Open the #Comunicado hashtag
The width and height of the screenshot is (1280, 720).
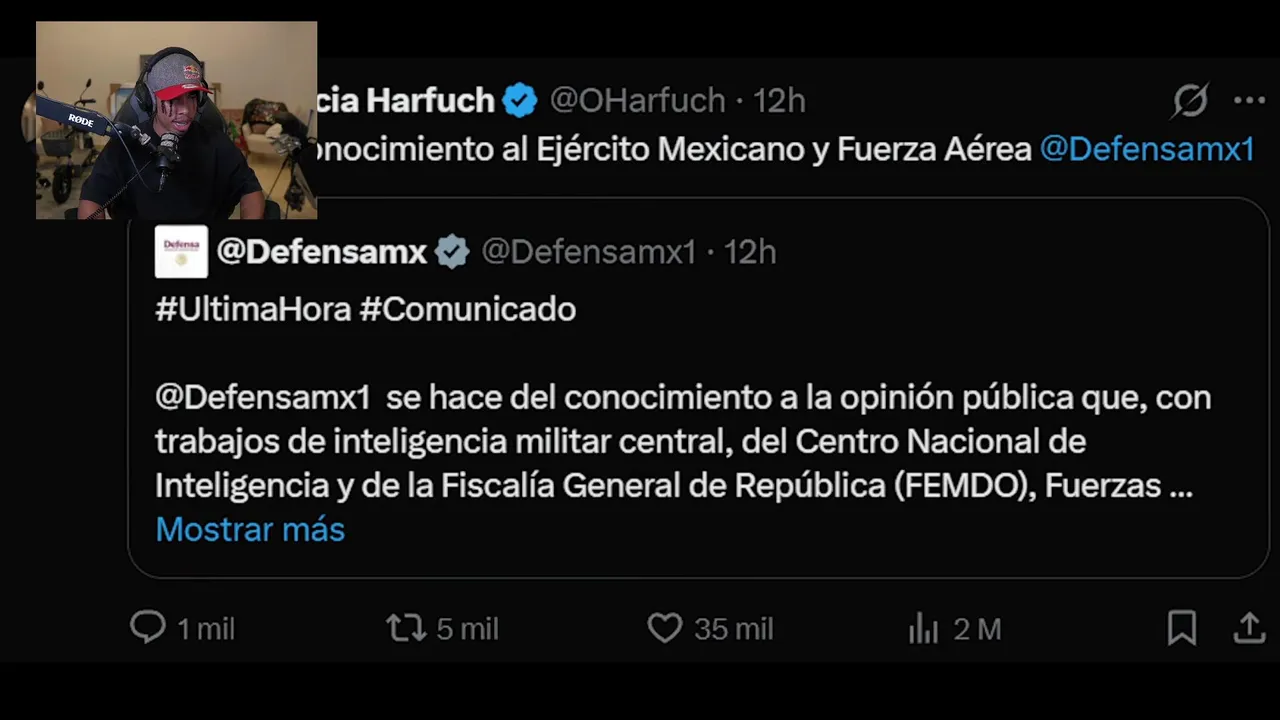tap(467, 309)
